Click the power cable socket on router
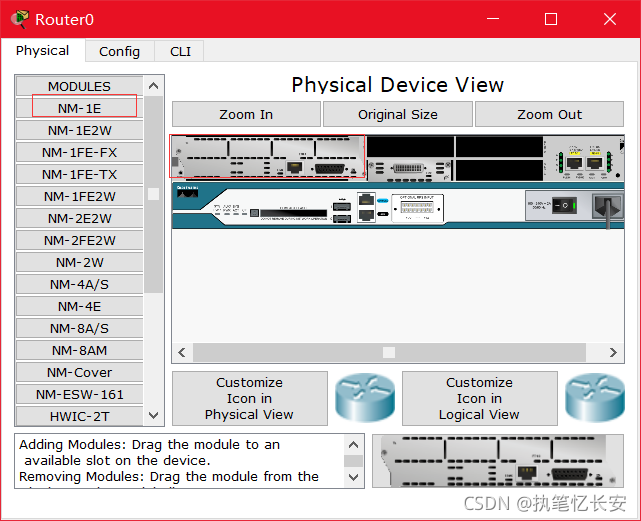Viewport: 641px width, 521px height. [x=606, y=208]
